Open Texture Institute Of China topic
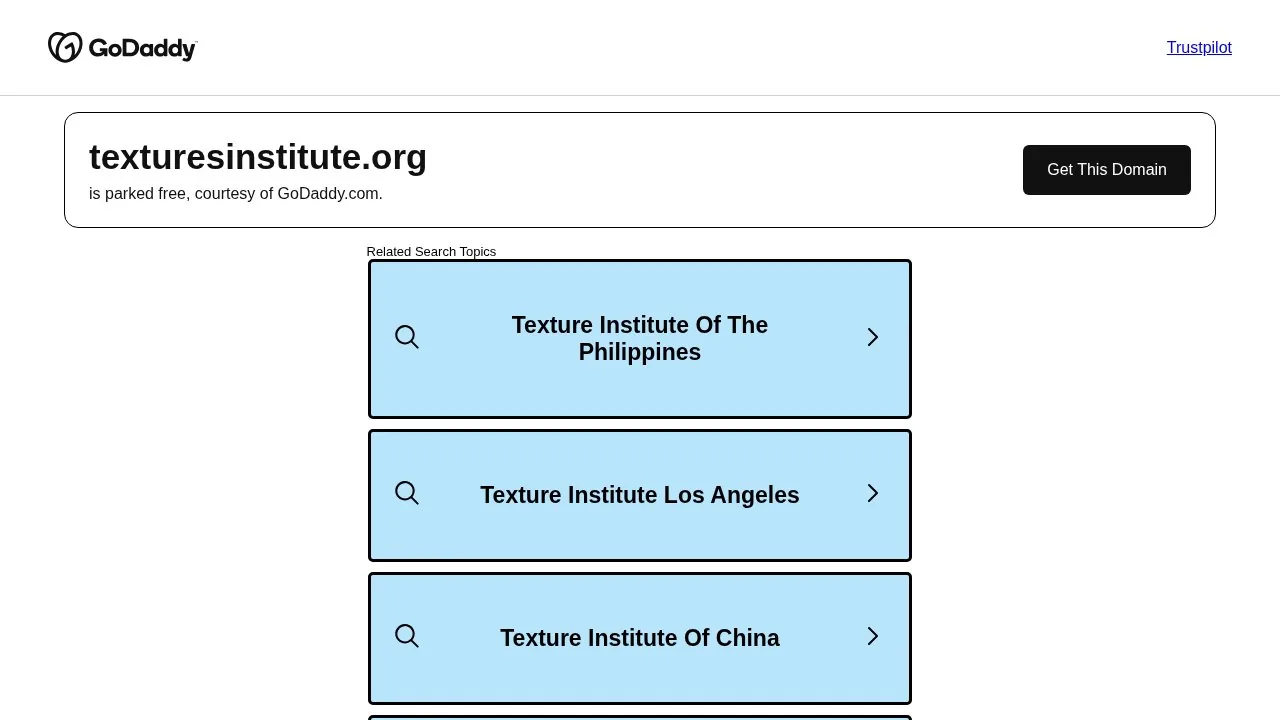The height and width of the screenshot is (720, 1280). coord(640,638)
